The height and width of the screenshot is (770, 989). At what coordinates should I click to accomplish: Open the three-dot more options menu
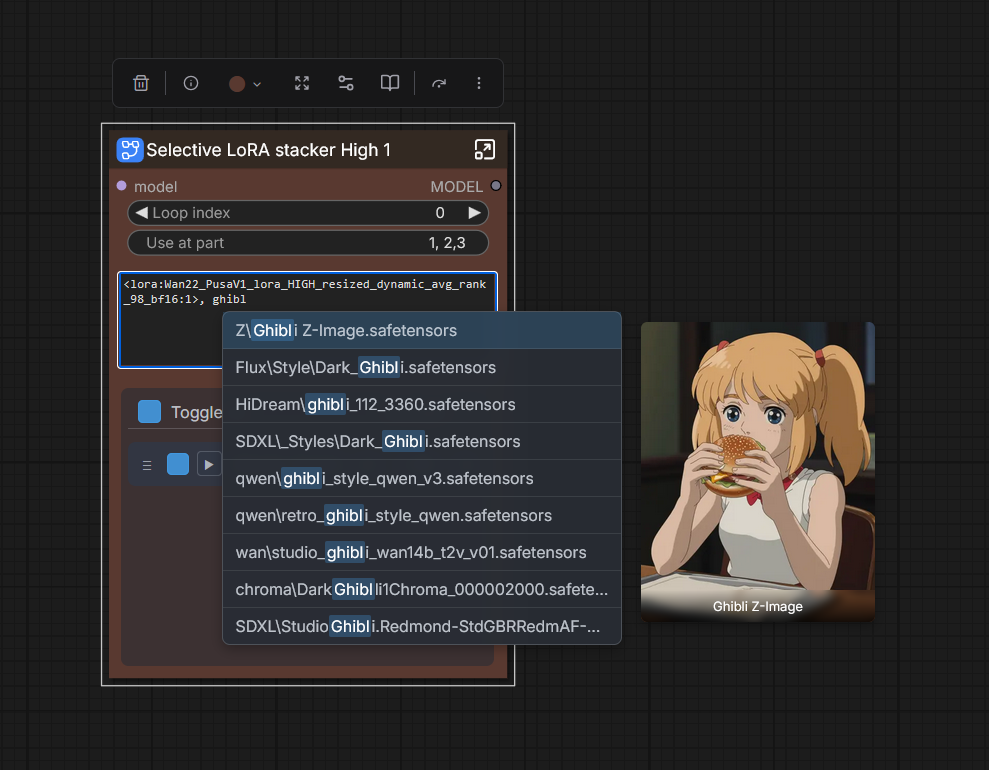(479, 83)
